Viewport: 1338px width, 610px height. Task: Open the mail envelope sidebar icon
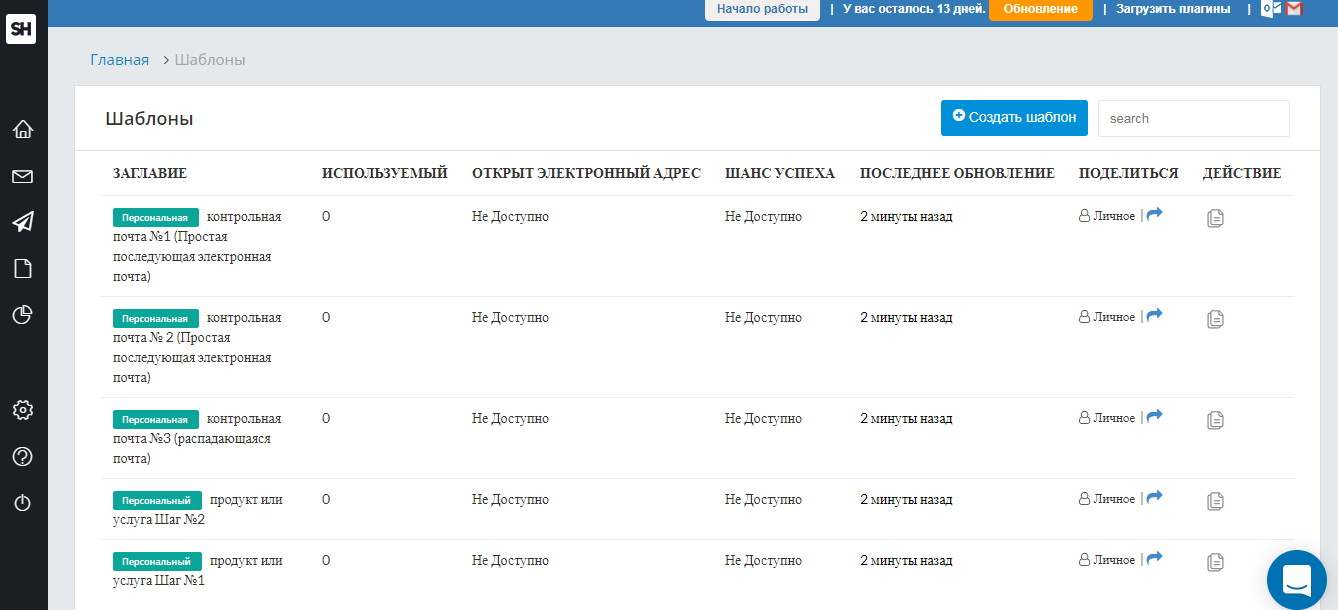(x=23, y=177)
